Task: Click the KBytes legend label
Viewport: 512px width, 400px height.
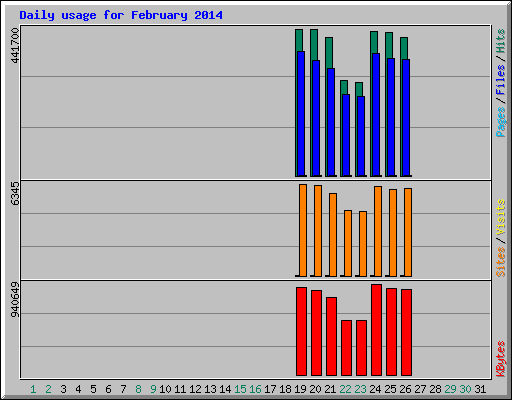Action: (x=500, y=359)
